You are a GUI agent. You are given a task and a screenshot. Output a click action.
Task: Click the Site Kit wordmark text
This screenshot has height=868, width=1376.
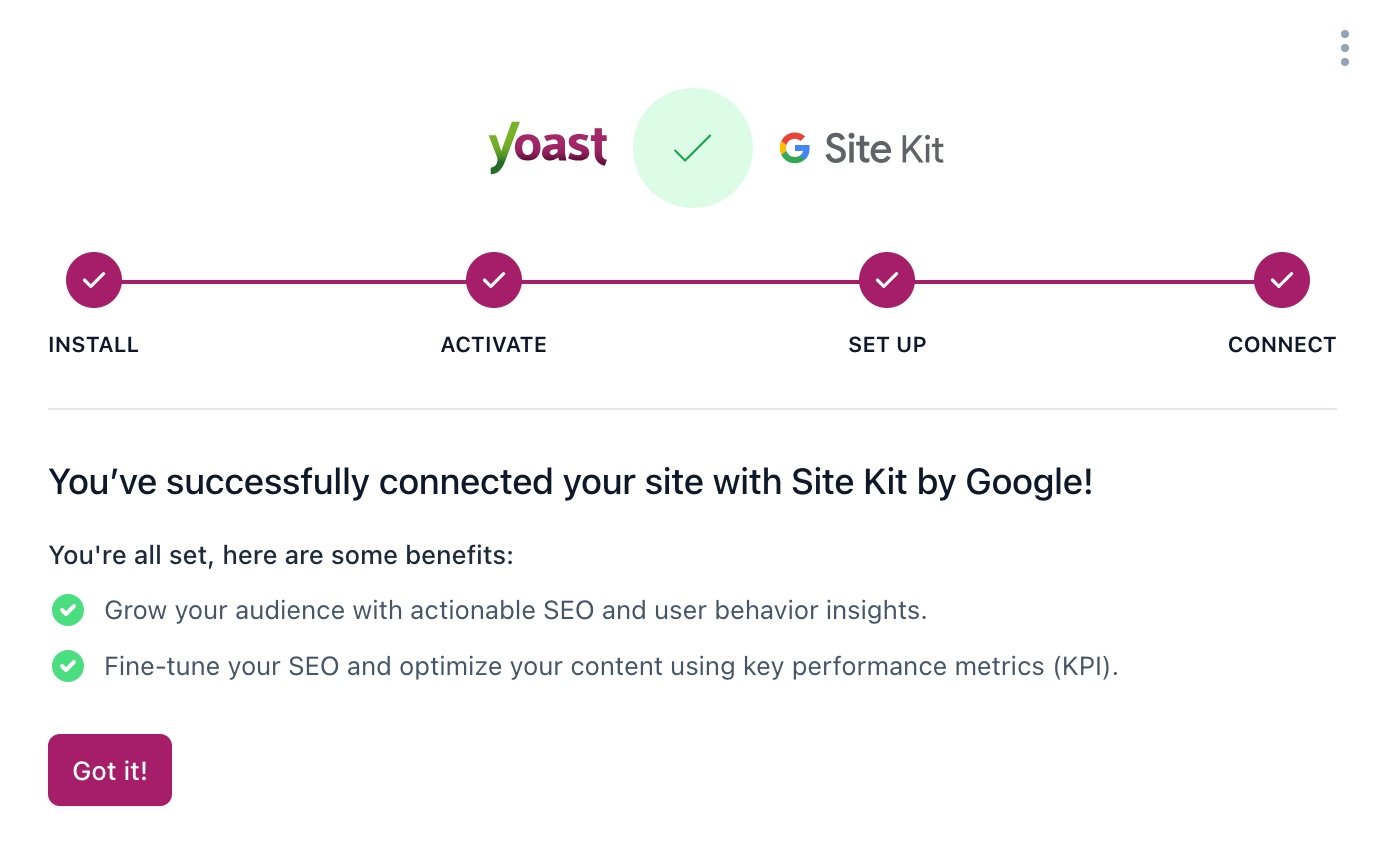point(884,150)
